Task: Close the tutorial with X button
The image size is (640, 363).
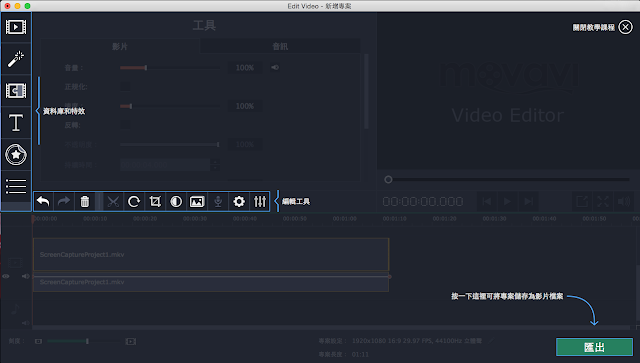Action: 625,27
